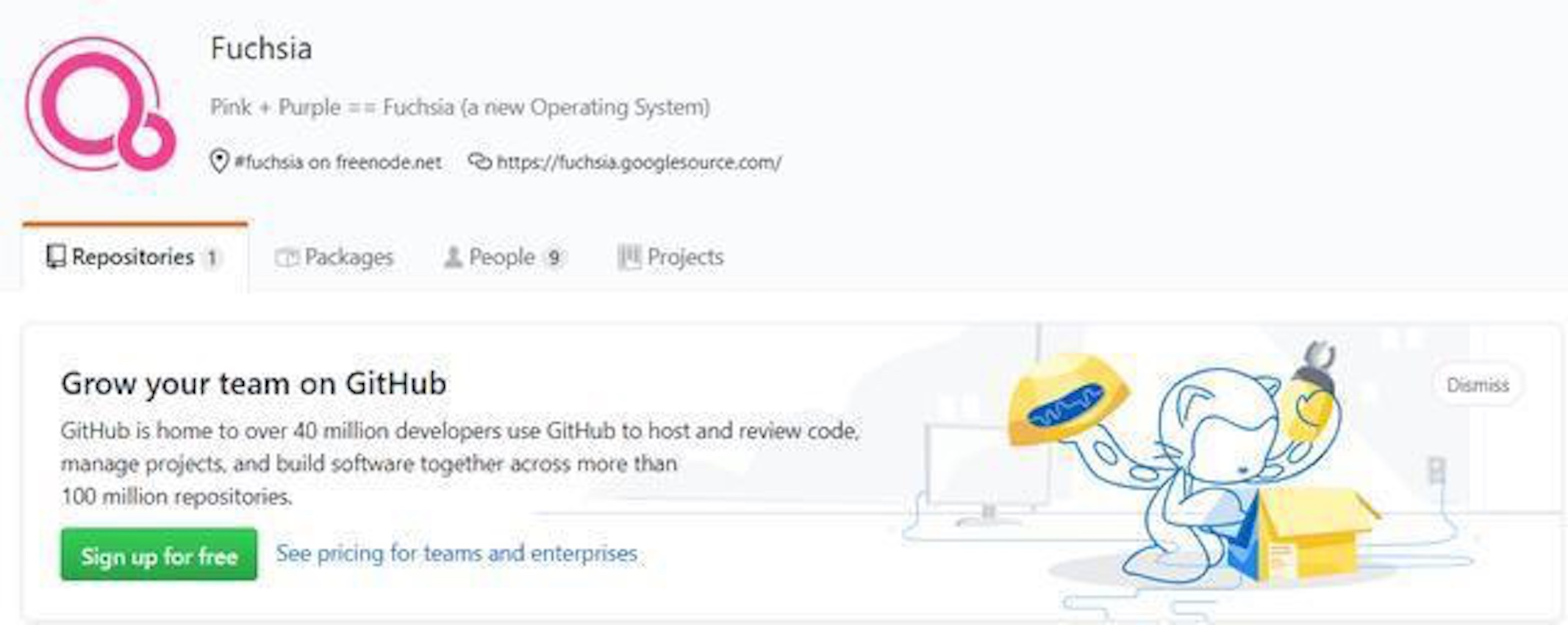
Task: Click the Projects board icon
Action: 629,257
